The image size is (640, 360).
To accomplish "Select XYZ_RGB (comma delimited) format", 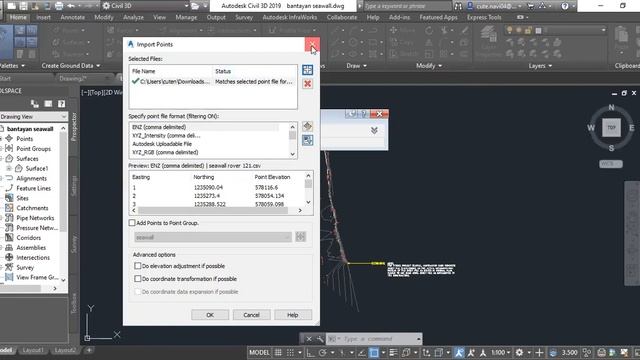I will 165,152.
